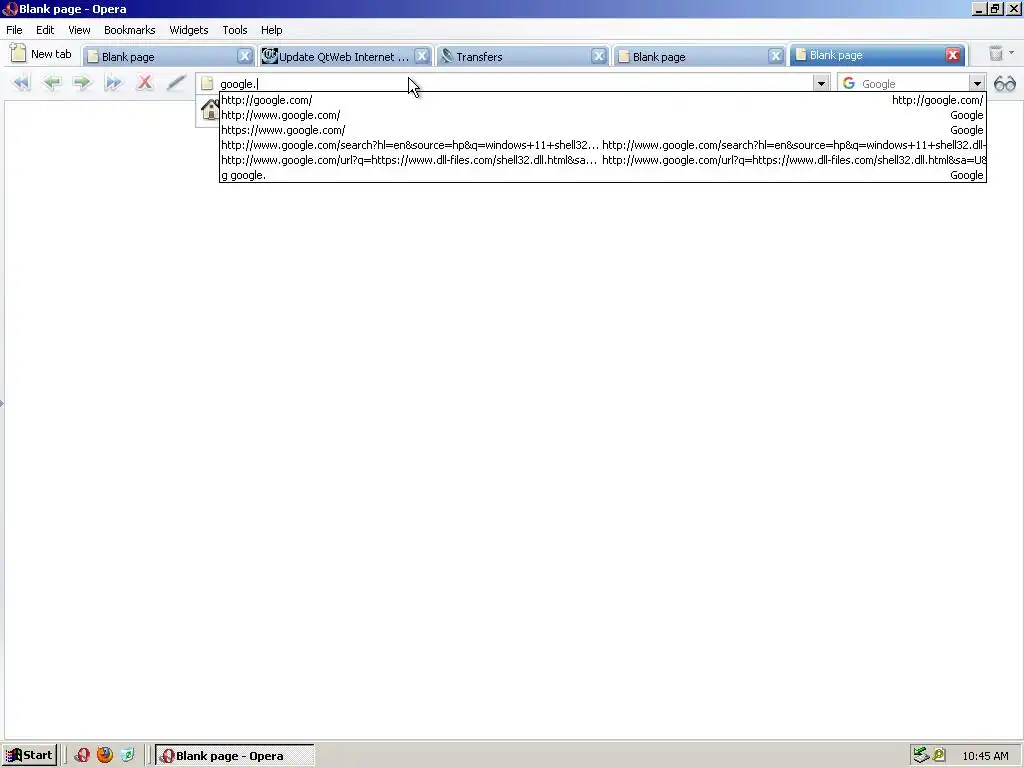Image resolution: width=1024 pixels, height=768 pixels.
Task: Select the http://www.google.com/ suggestion
Action: [x=602, y=115]
